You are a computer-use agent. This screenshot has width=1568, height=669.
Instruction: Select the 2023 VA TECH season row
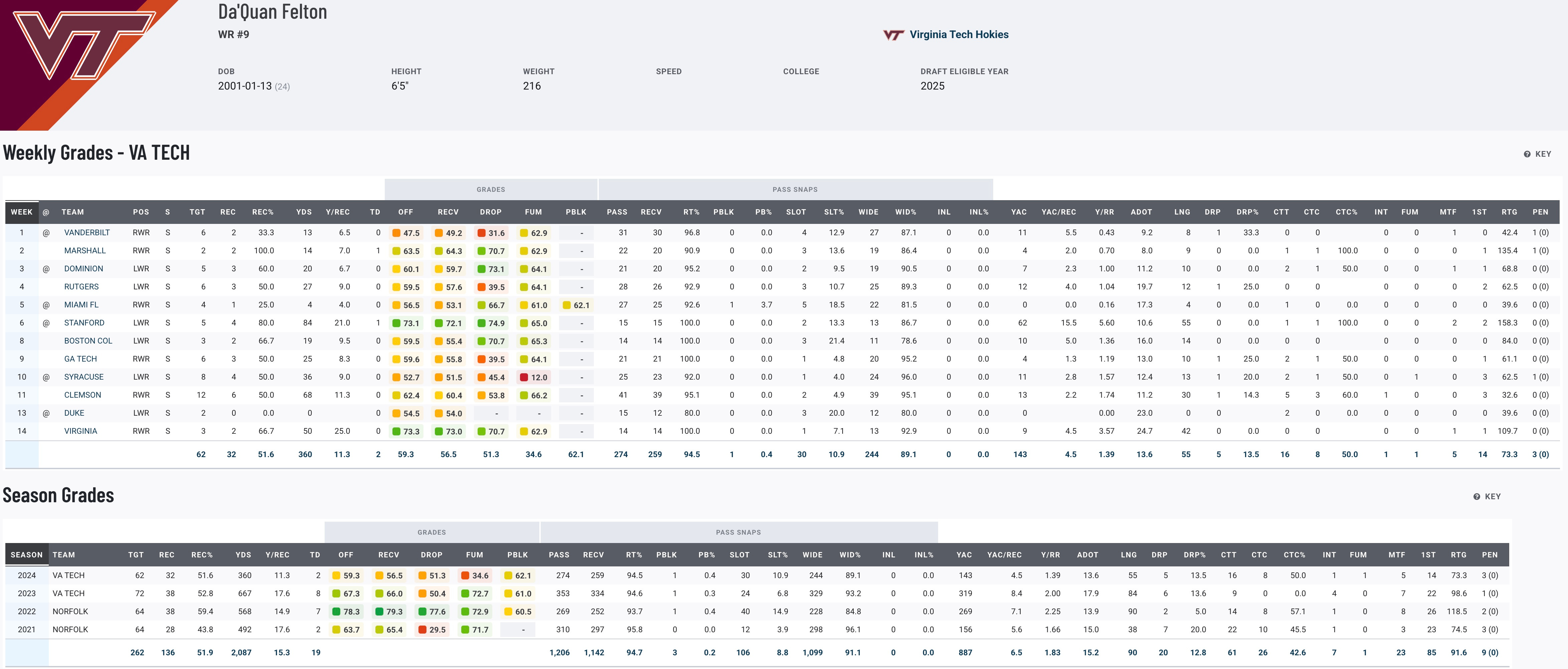tap(68, 593)
